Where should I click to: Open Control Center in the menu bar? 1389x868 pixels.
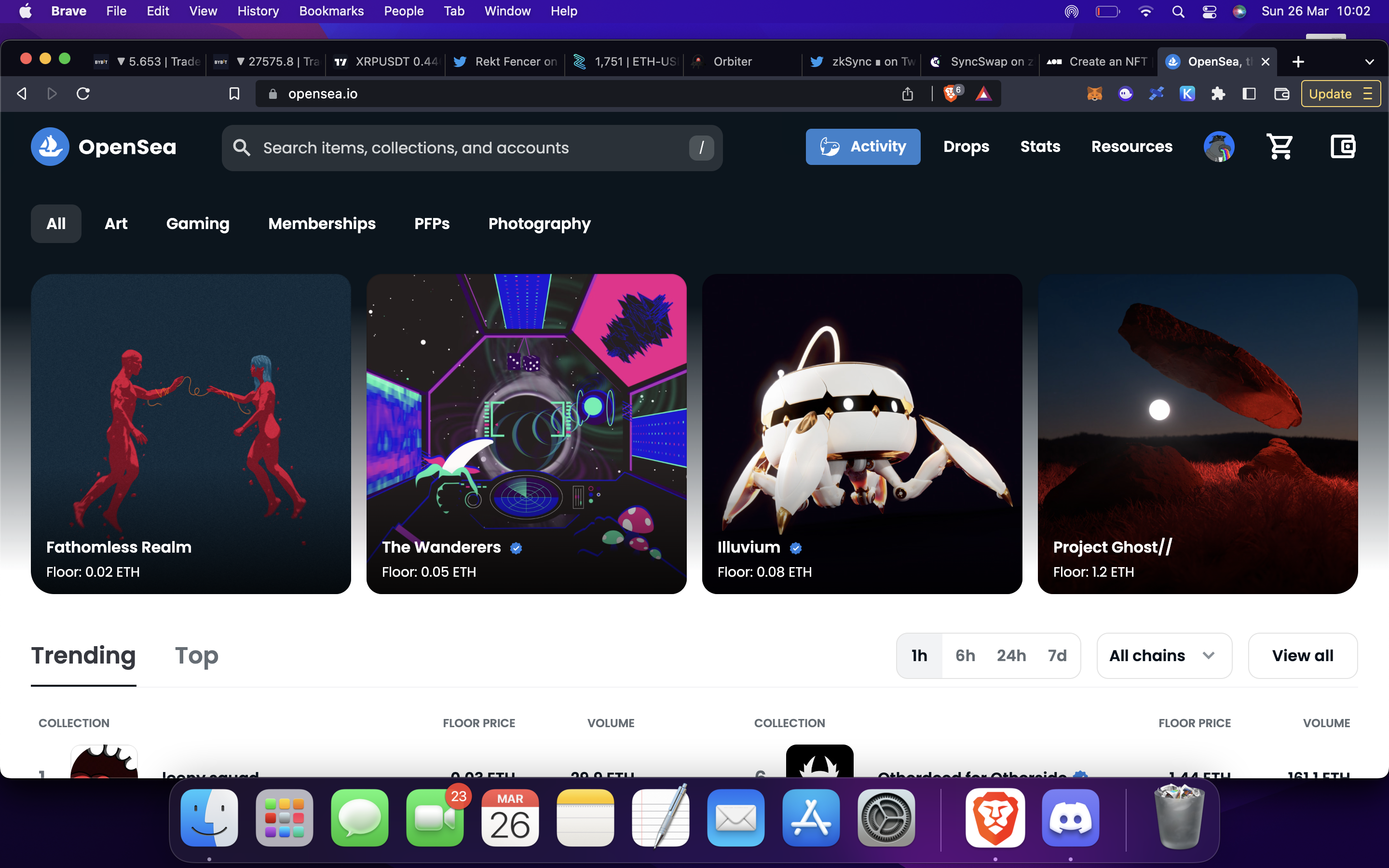point(1210,12)
